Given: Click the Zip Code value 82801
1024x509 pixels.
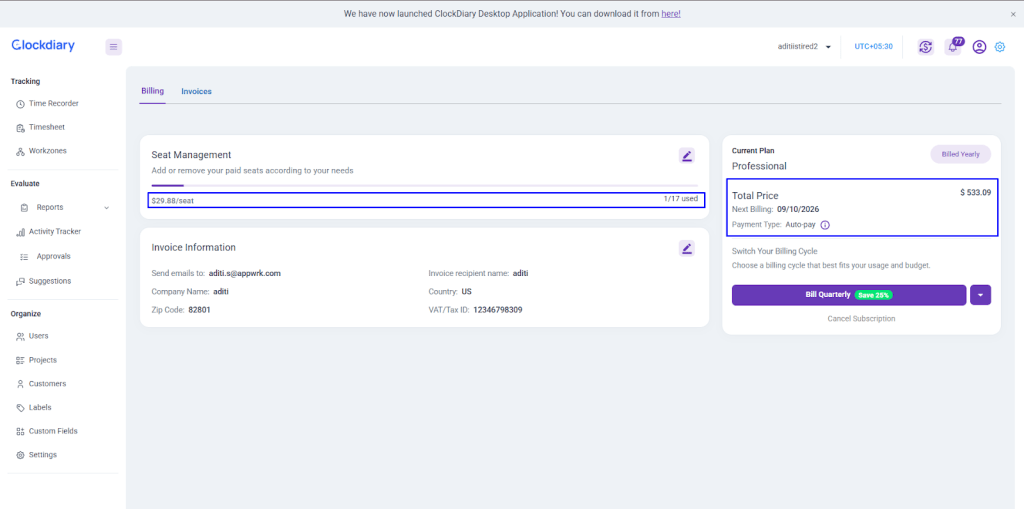Looking at the screenshot, I should (199, 310).
